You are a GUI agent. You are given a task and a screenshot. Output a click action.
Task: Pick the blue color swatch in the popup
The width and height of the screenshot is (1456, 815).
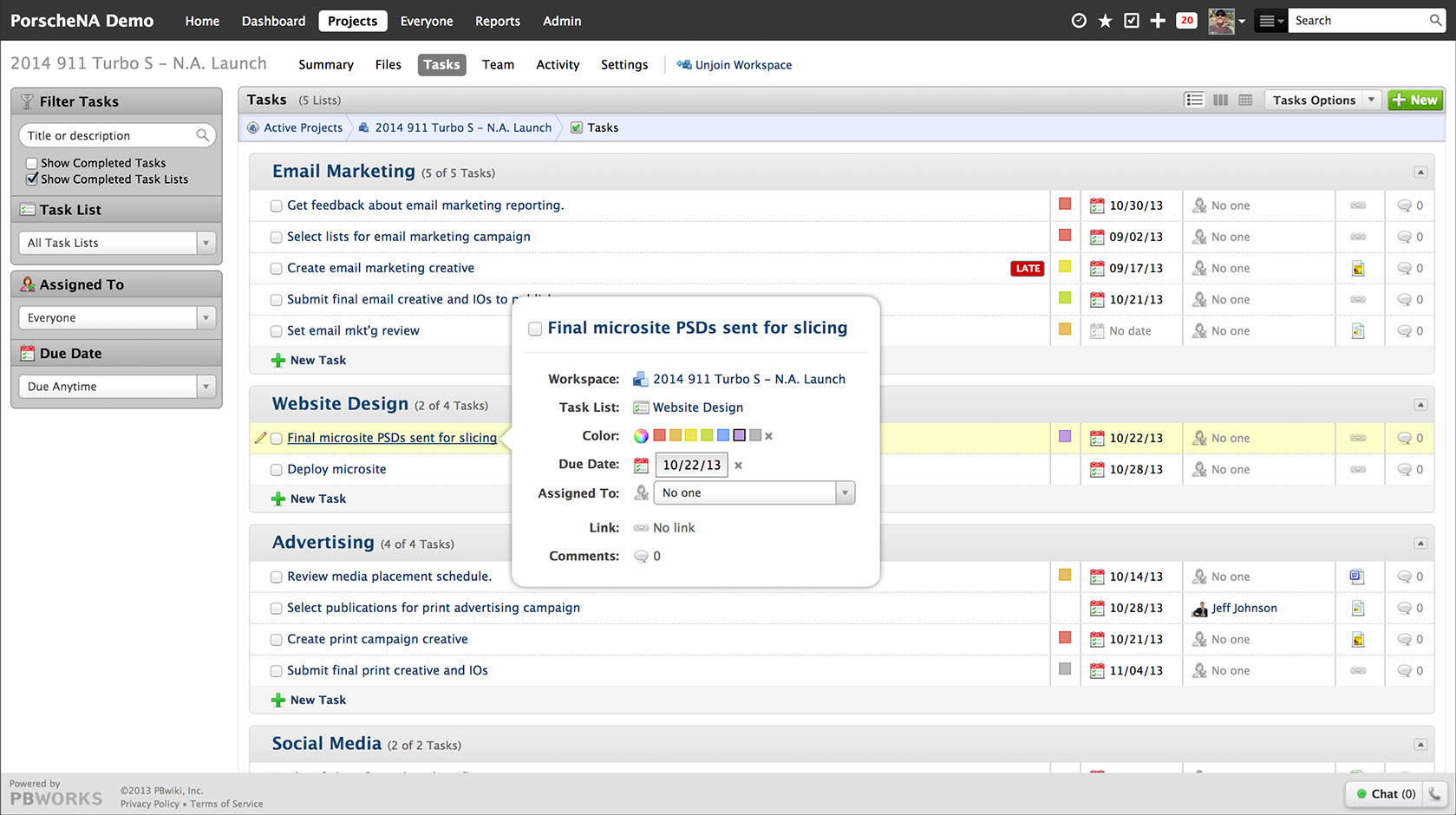tap(722, 435)
